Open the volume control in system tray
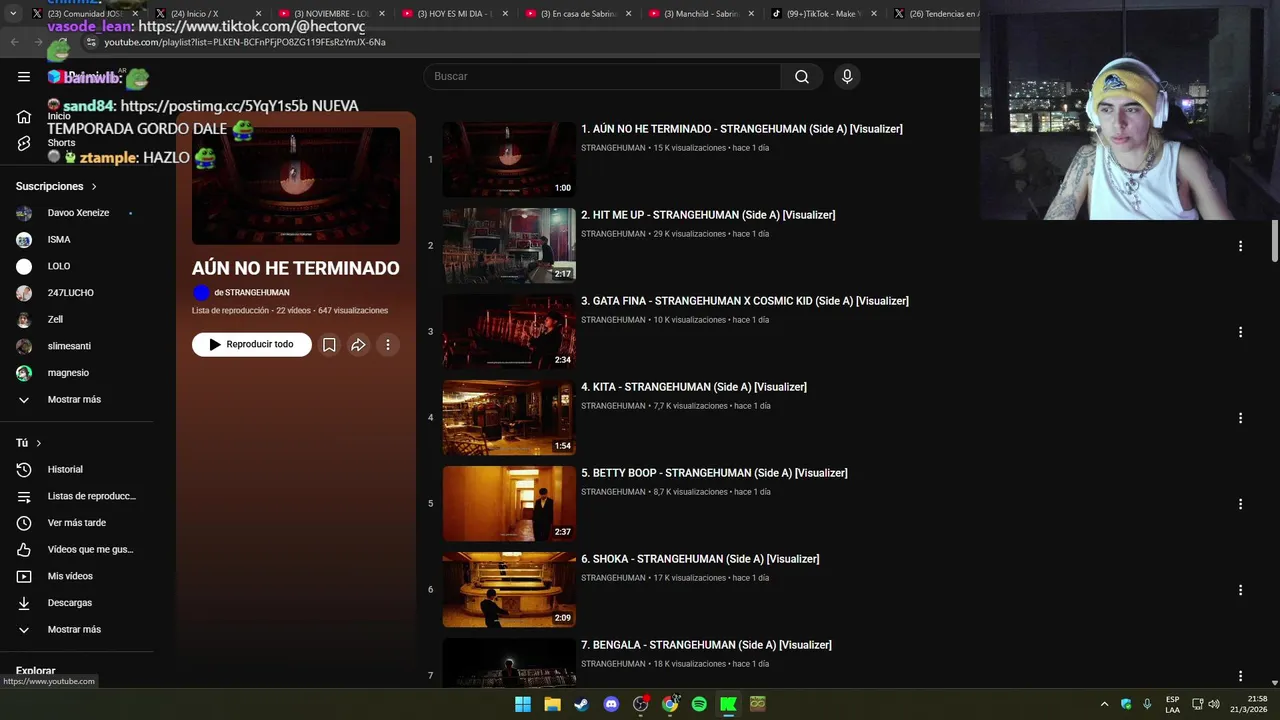The width and height of the screenshot is (1280, 720). (x=1214, y=704)
